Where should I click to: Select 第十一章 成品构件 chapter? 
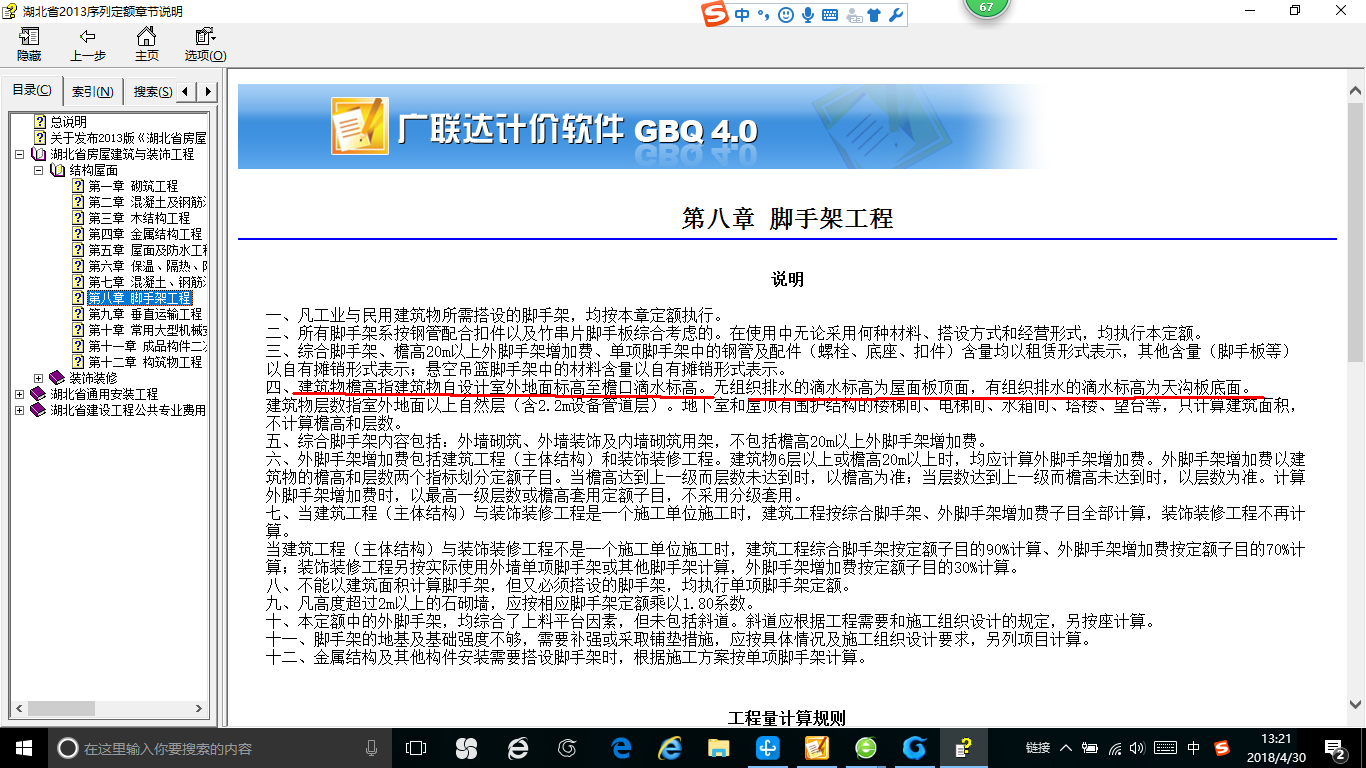pyautogui.click(x=147, y=346)
